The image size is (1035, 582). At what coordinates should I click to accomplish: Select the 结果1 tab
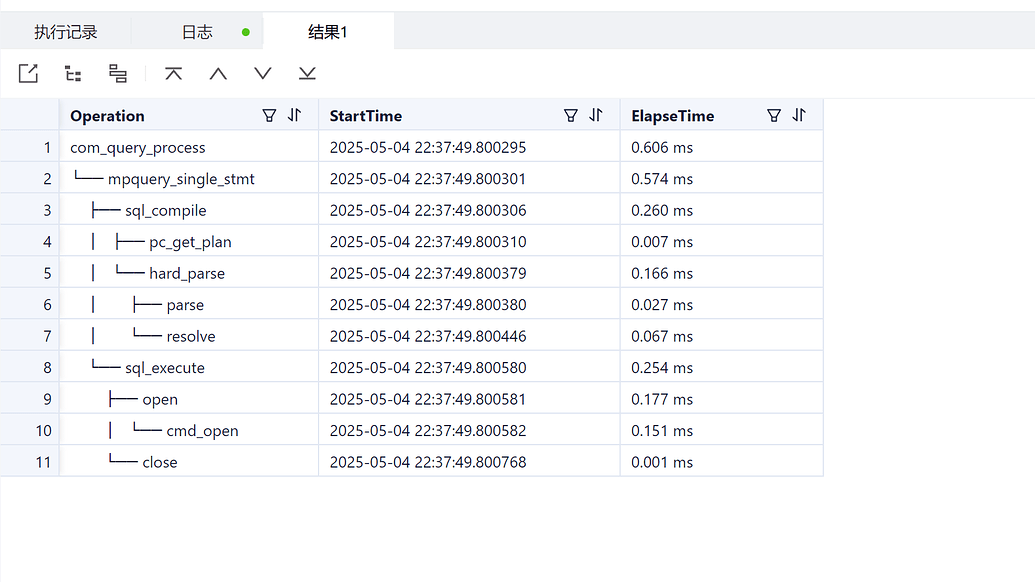[327, 32]
